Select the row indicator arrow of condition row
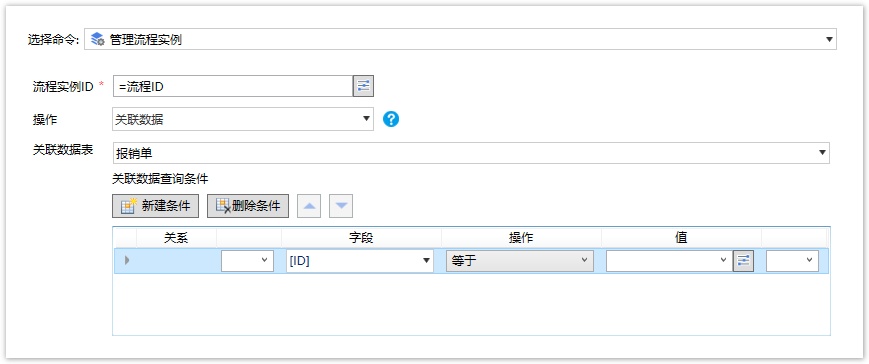 (127, 260)
